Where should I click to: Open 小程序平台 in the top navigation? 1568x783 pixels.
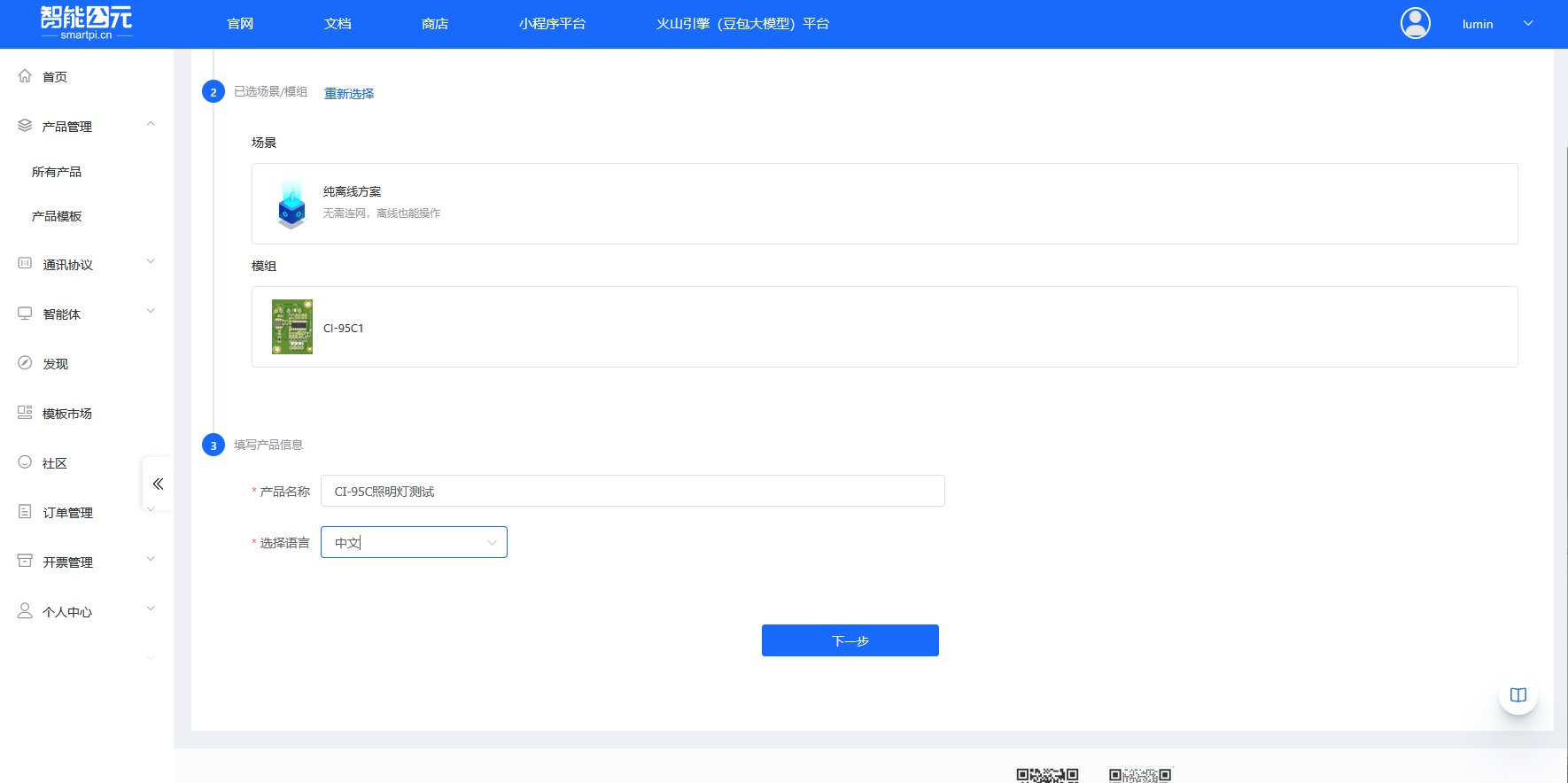point(552,24)
